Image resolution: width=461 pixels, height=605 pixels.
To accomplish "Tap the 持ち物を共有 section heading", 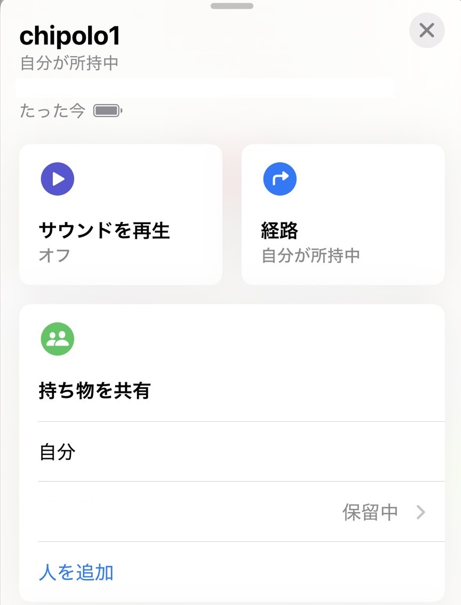I will point(95,390).
